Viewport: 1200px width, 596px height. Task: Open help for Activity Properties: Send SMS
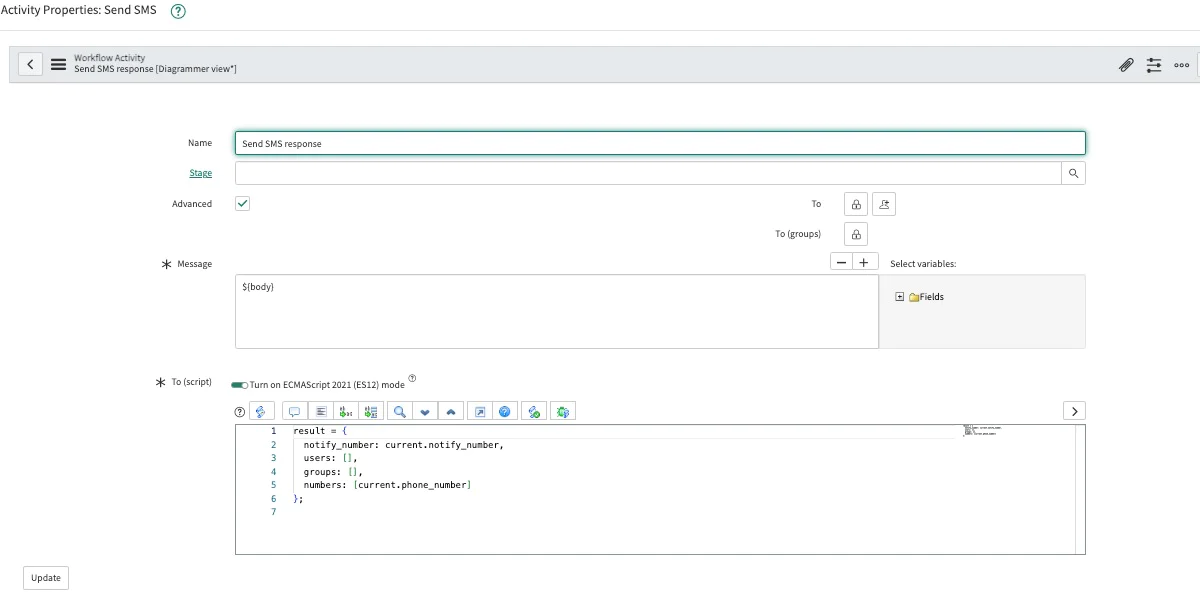[178, 11]
